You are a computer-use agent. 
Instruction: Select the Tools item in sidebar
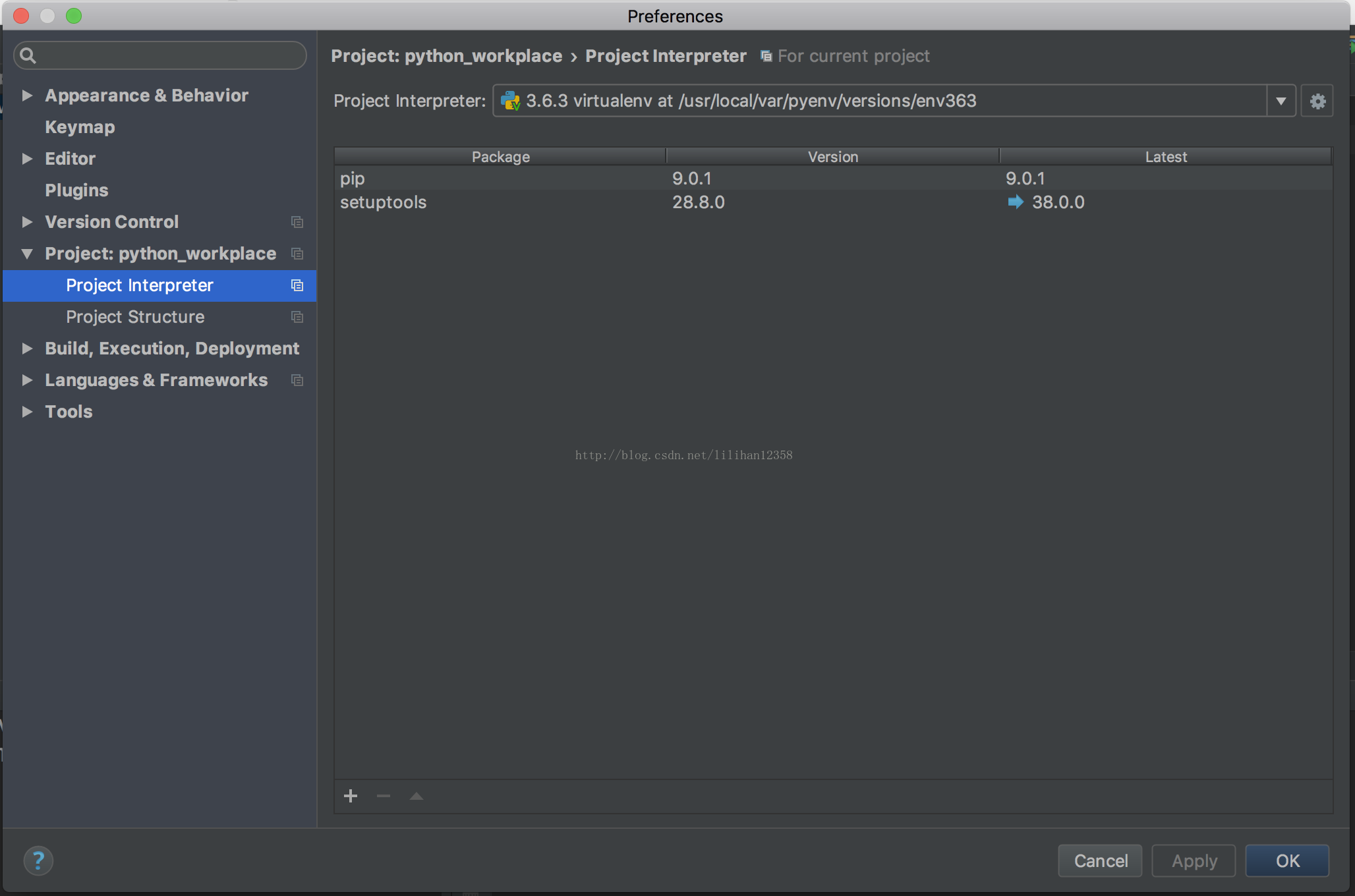[69, 412]
